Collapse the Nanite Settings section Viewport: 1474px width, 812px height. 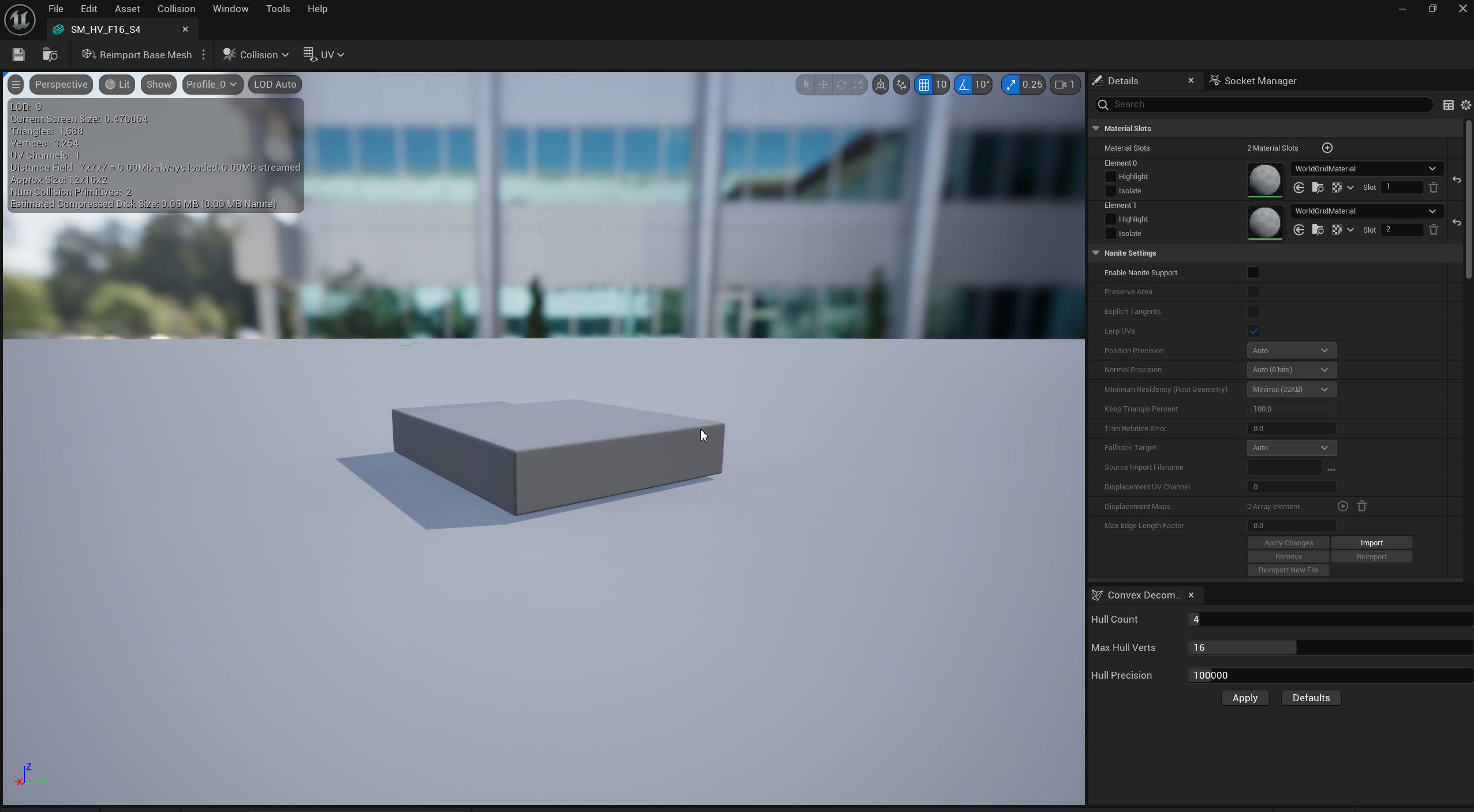(1096, 253)
